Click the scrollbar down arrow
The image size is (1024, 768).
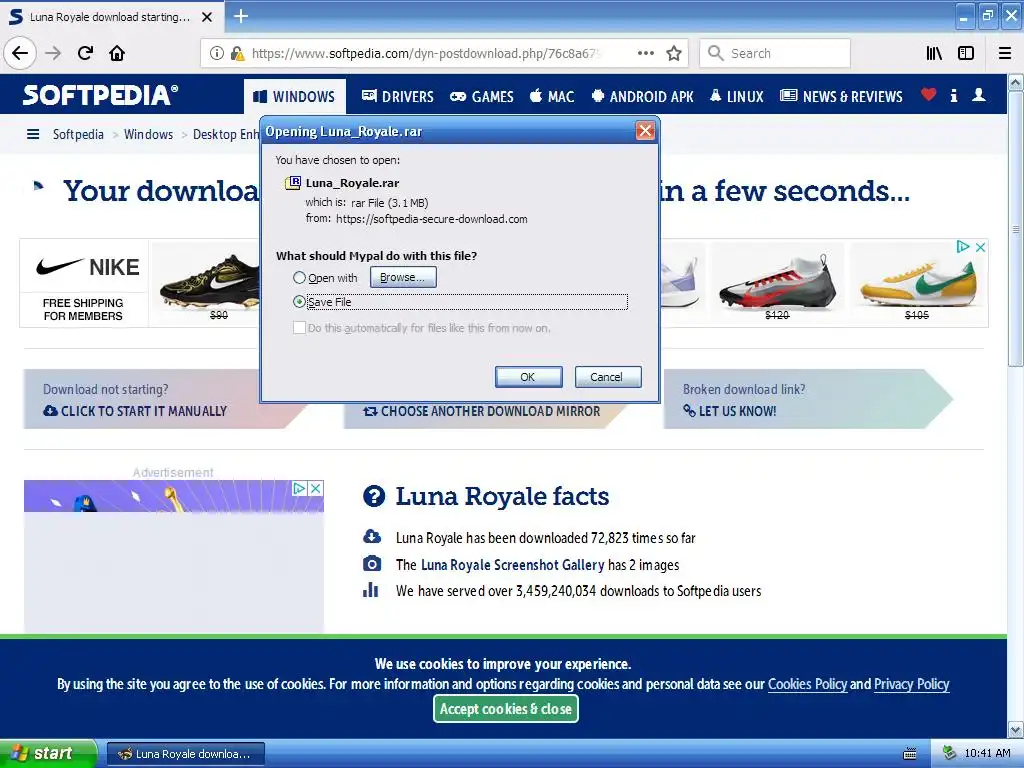(1016, 729)
